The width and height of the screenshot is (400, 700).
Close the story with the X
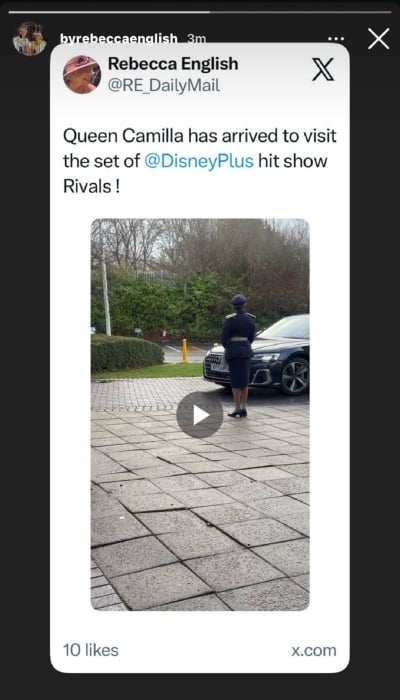tap(379, 39)
